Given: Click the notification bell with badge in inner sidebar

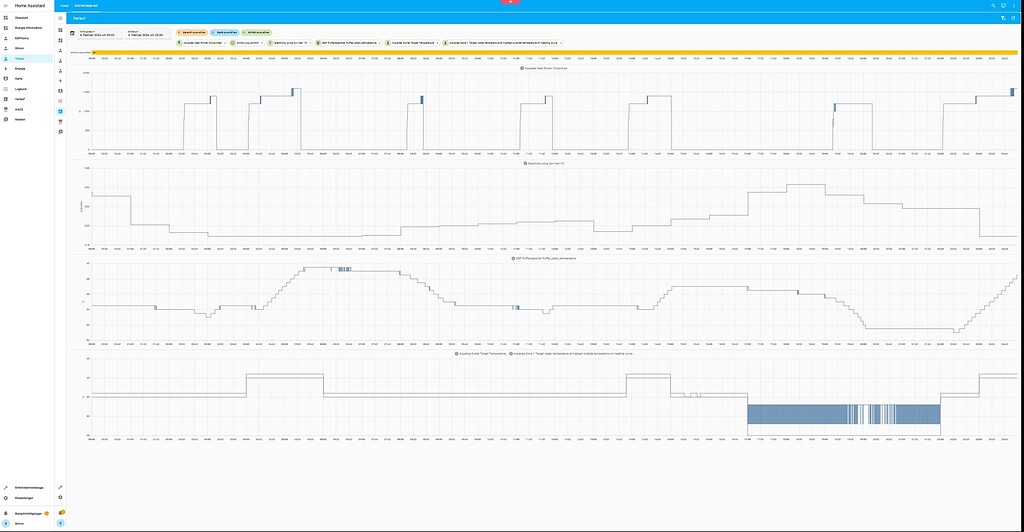Looking at the screenshot, I should [61, 513].
